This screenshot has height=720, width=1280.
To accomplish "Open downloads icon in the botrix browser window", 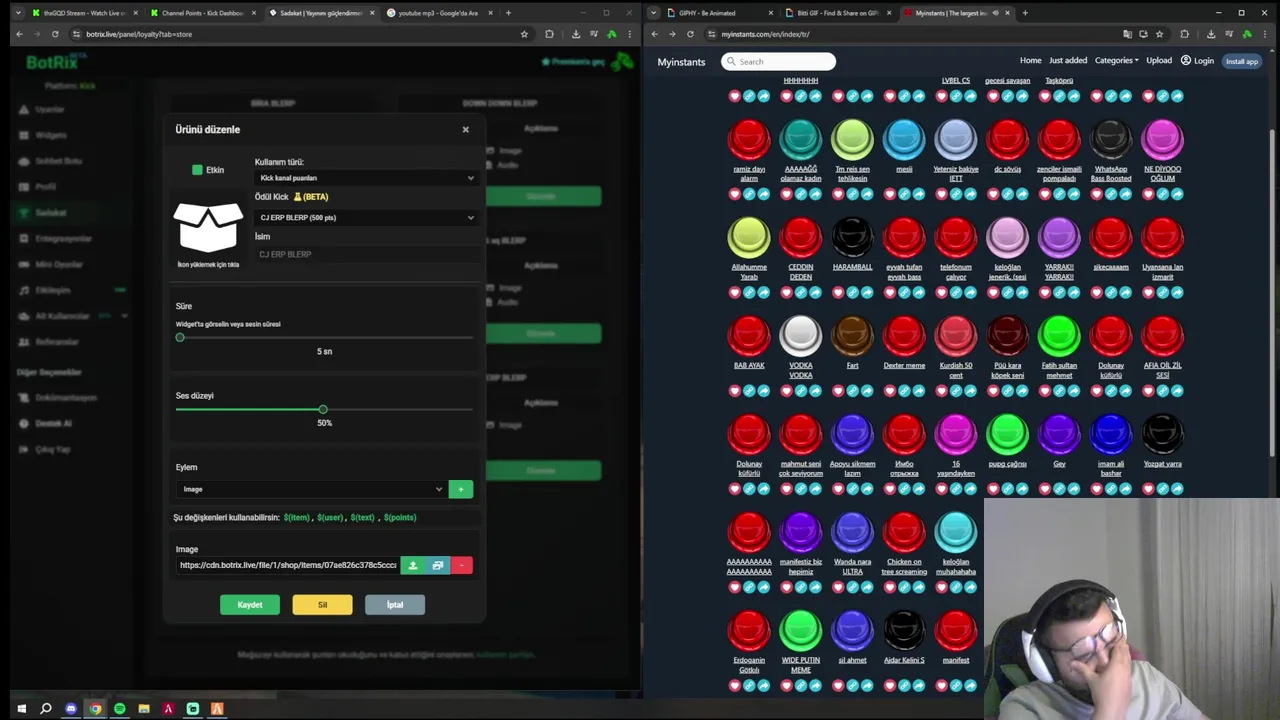I will pyautogui.click(x=576, y=34).
